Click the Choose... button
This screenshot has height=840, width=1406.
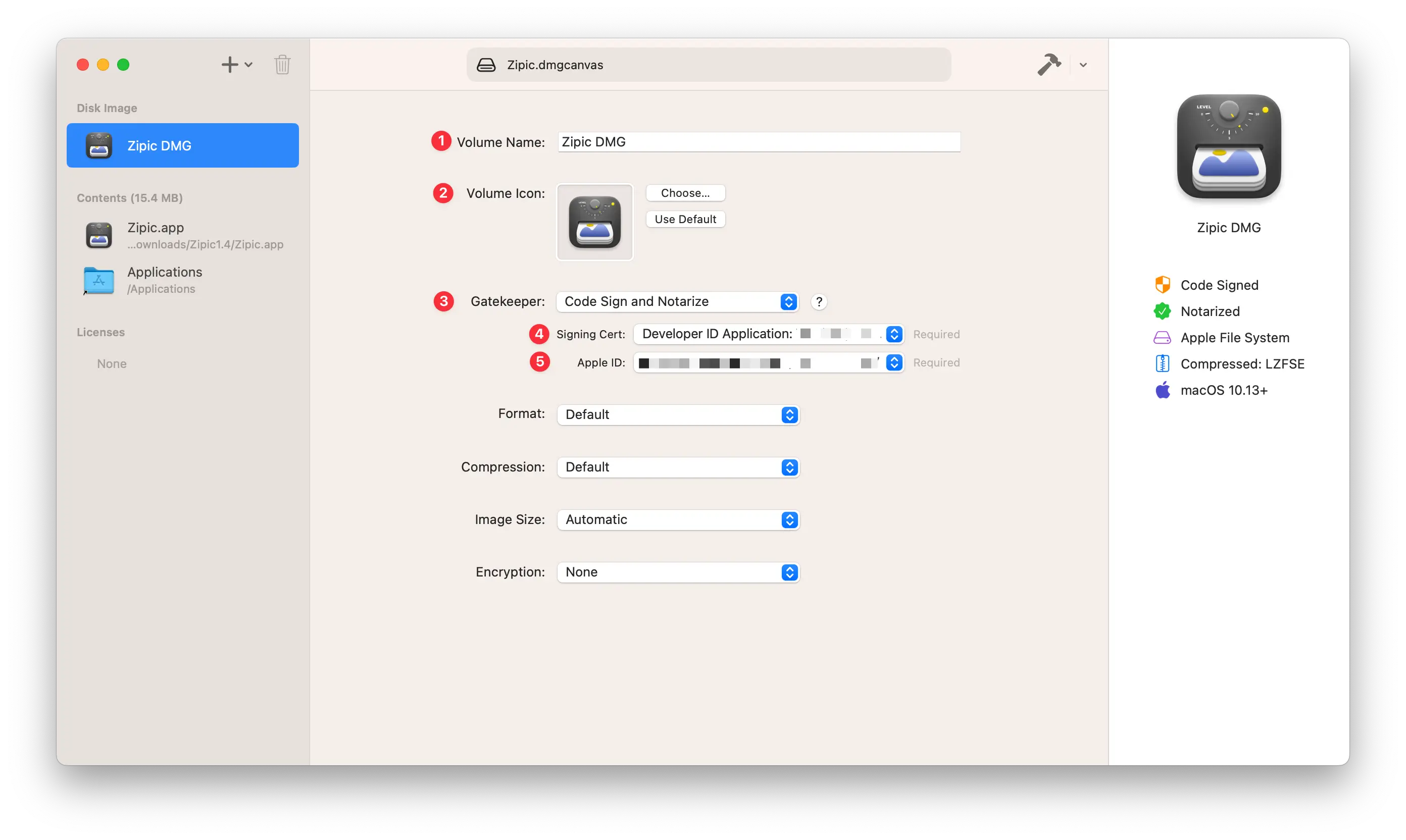point(685,193)
